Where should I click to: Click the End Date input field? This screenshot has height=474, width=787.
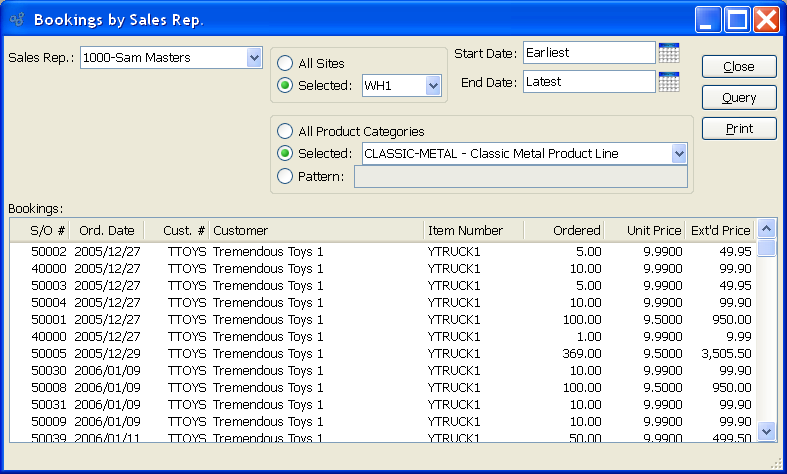[x=588, y=82]
